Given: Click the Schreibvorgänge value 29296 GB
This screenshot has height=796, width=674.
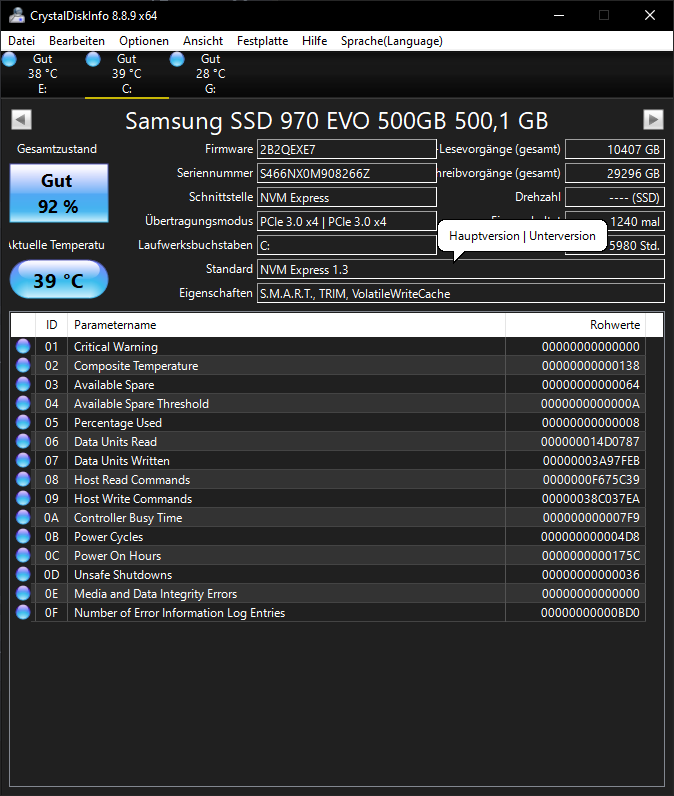Looking at the screenshot, I should pos(615,173).
